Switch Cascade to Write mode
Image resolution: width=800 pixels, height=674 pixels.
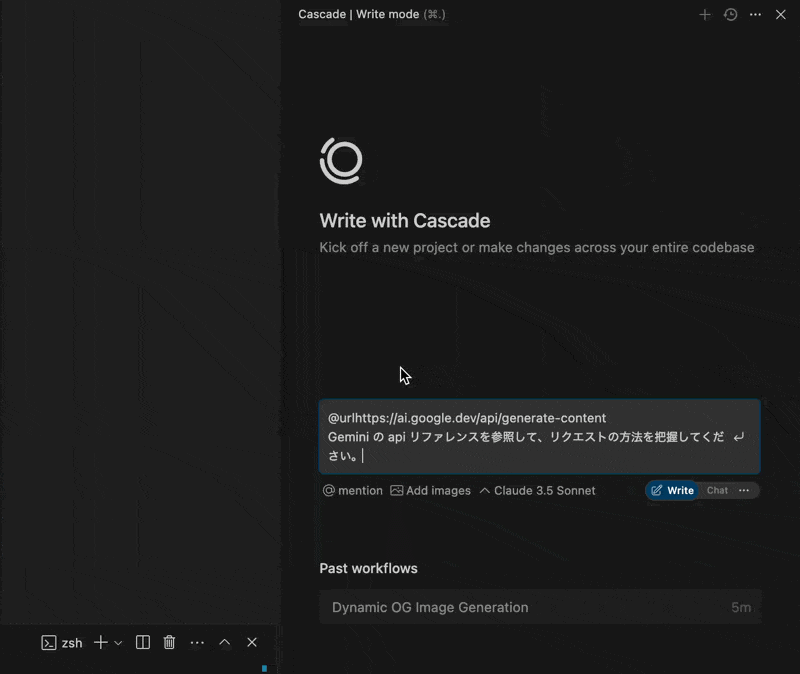pyautogui.click(x=672, y=491)
